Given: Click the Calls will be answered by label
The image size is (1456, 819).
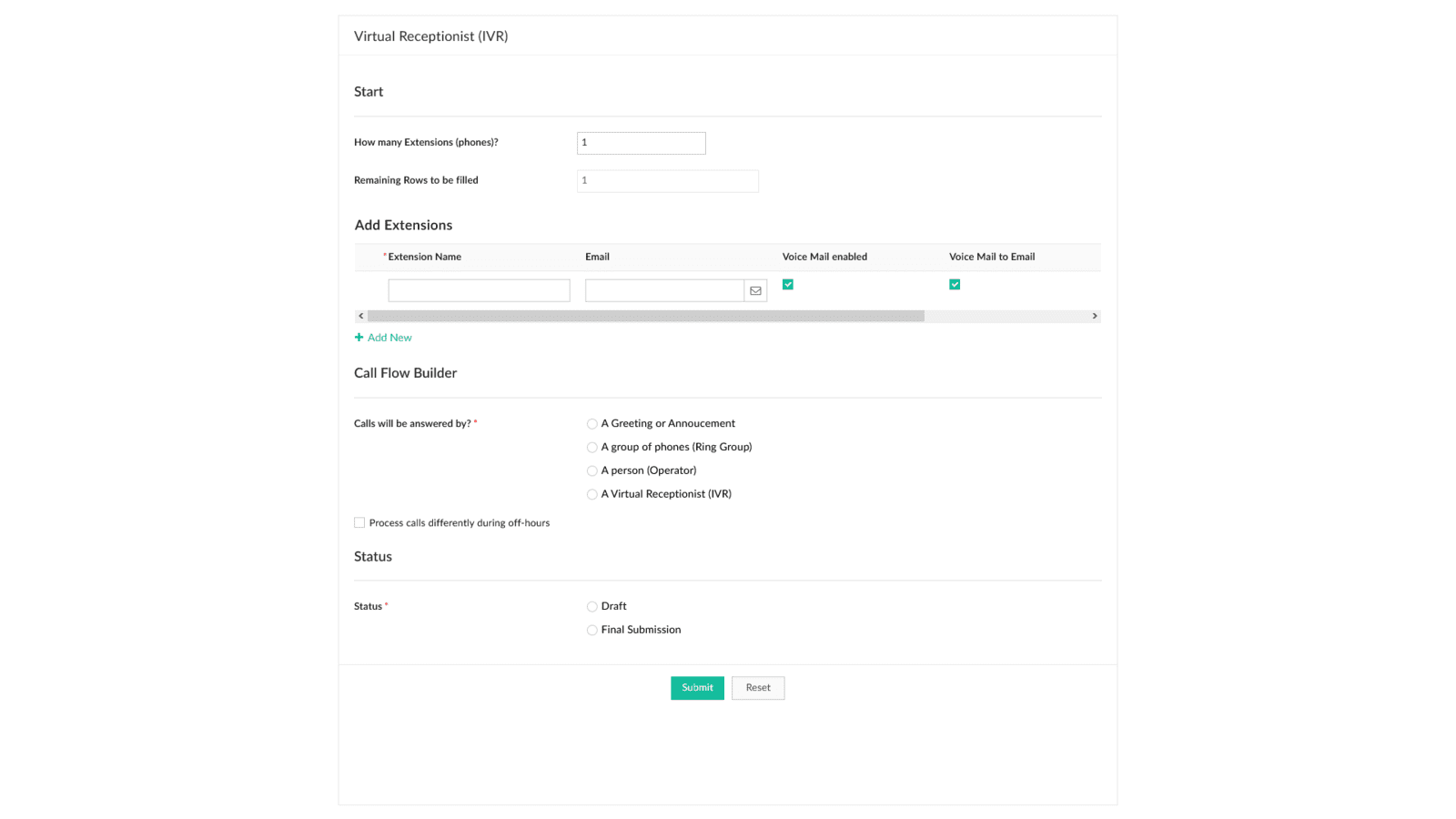Looking at the screenshot, I should click(x=412, y=424).
